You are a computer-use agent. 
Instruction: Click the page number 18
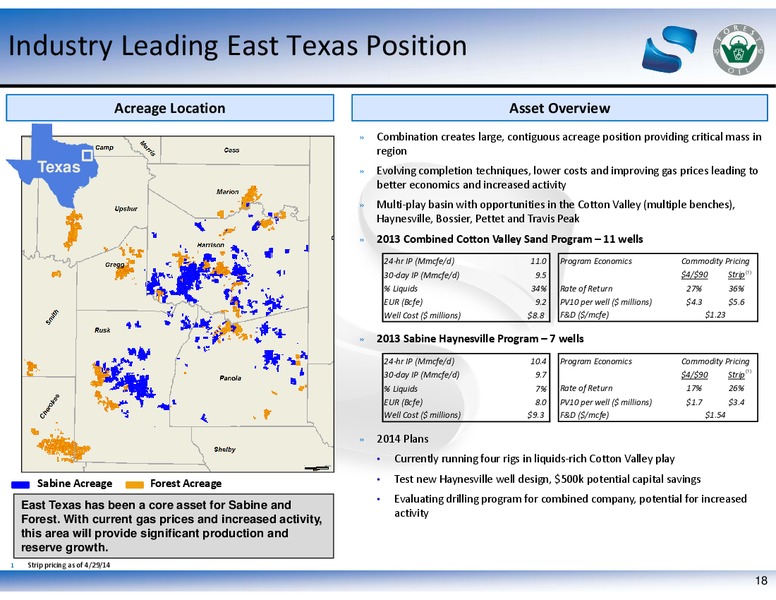(x=761, y=581)
